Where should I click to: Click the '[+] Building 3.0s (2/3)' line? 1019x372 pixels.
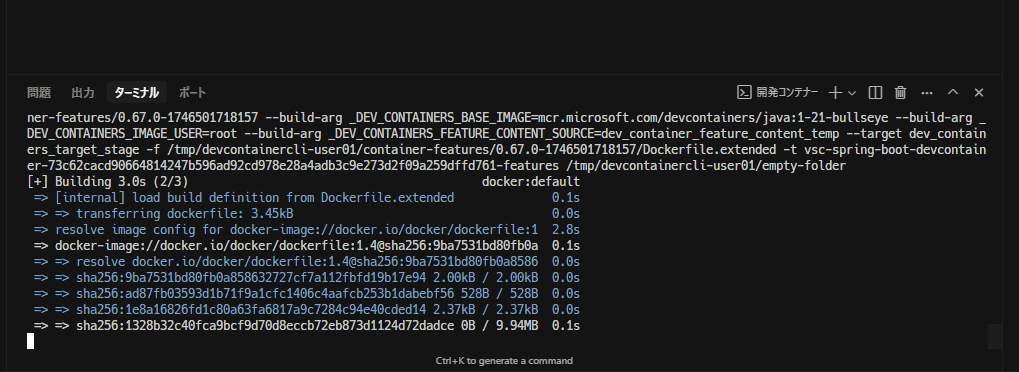pos(108,181)
